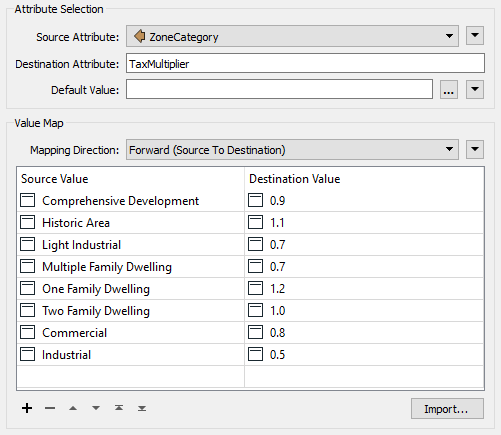Open Mapping Direction dropdown
The image size is (501, 435).
pyautogui.click(x=292, y=150)
